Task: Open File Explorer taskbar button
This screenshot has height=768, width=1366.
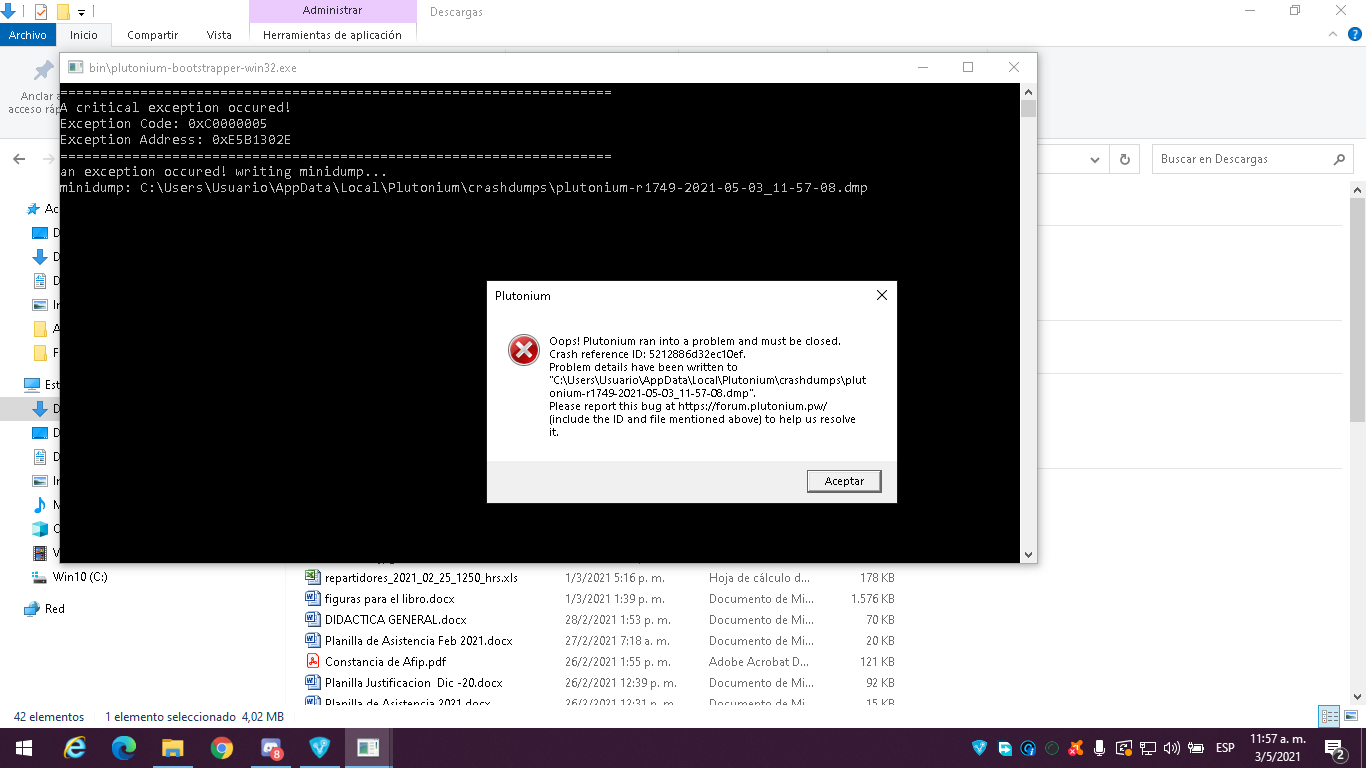Action: pos(173,748)
